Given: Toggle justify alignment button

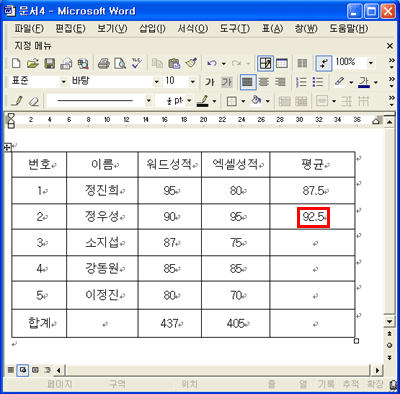Looking at the screenshot, I should pos(247,82).
